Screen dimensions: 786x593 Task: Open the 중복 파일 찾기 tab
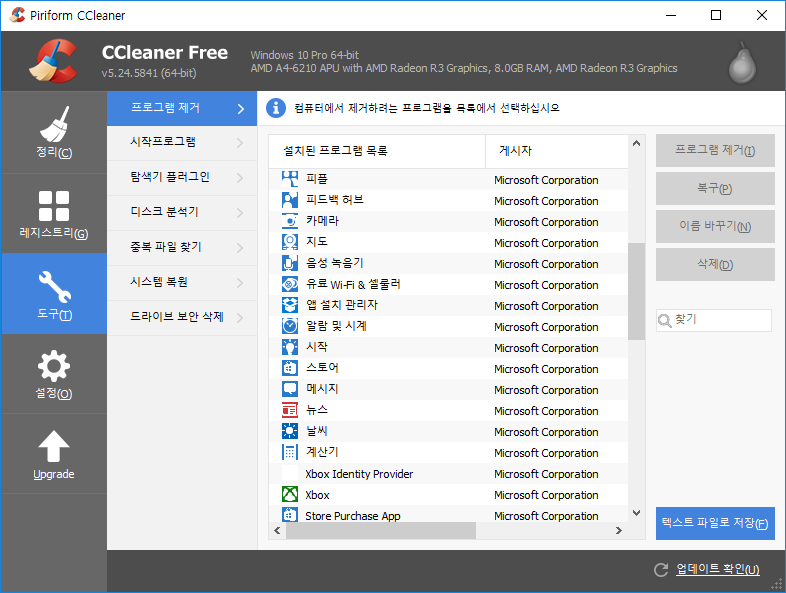182,248
